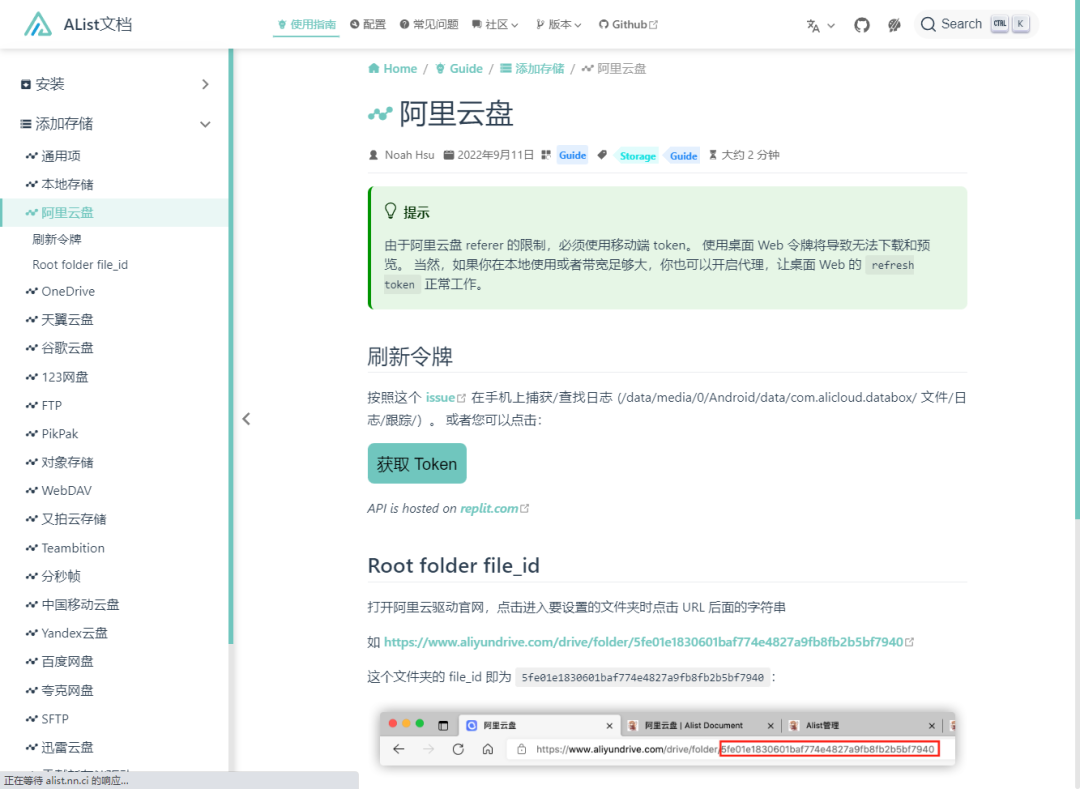The width and height of the screenshot is (1080, 789).
Task: Expand the 版本 dropdown menu
Action: coord(559,24)
